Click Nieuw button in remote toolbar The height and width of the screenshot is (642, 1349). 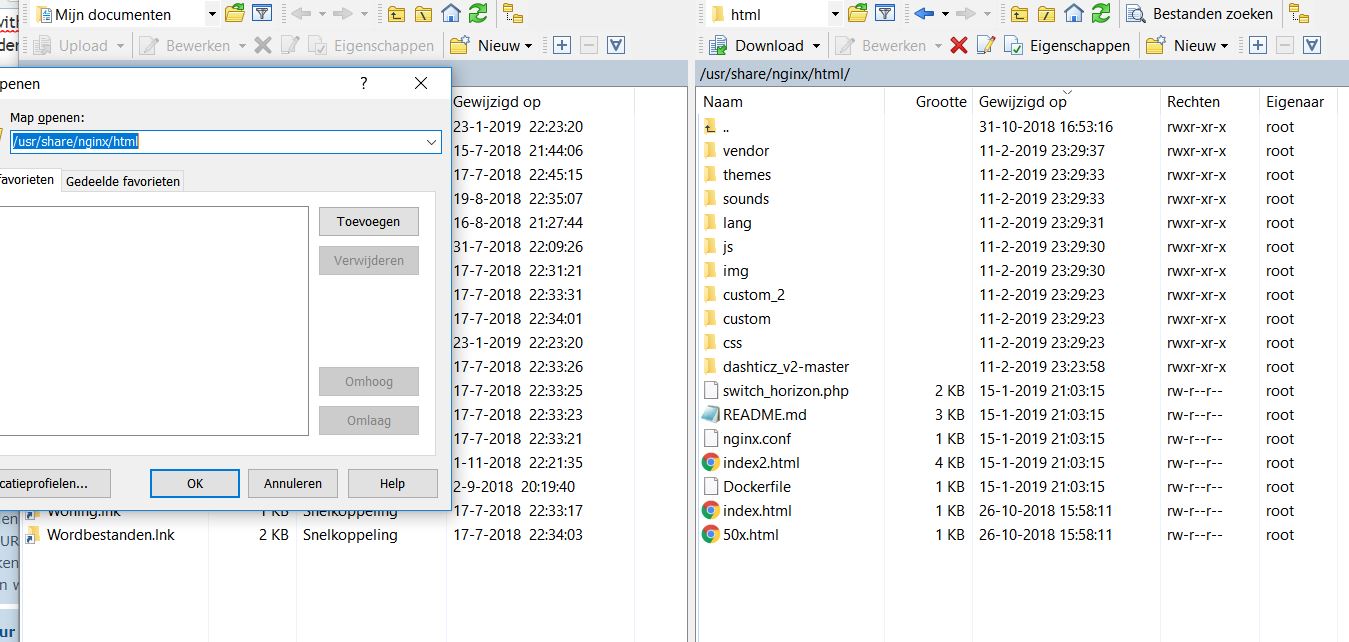click(x=1183, y=45)
